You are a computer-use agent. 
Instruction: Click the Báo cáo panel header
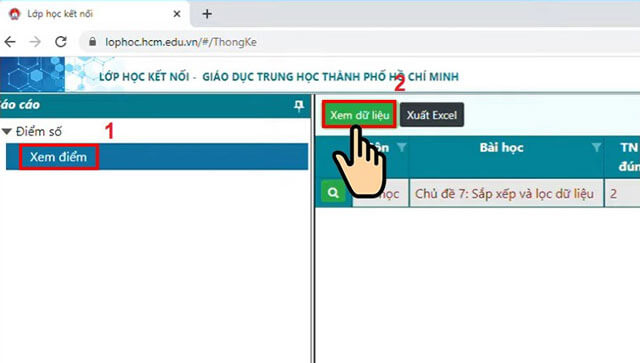[155, 105]
